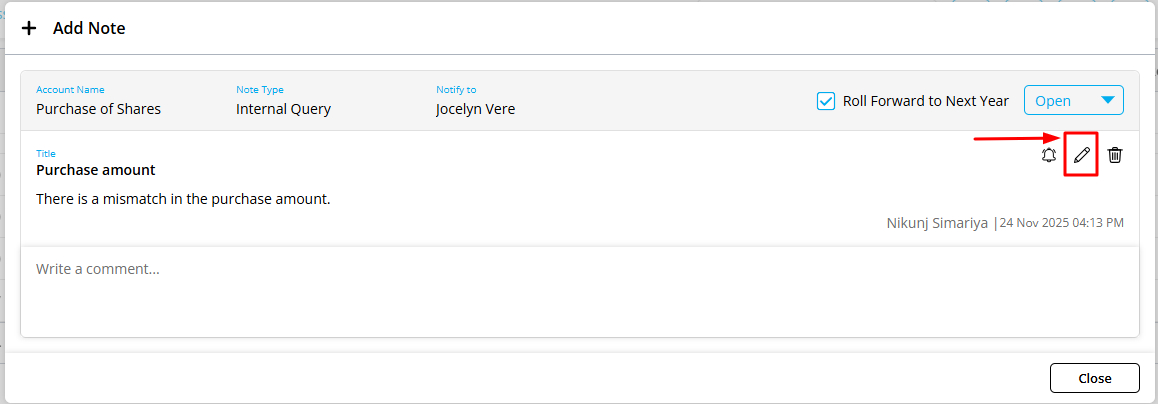Click in the Write a comment field
Screen dimensions: 1158x404
point(579,291)
